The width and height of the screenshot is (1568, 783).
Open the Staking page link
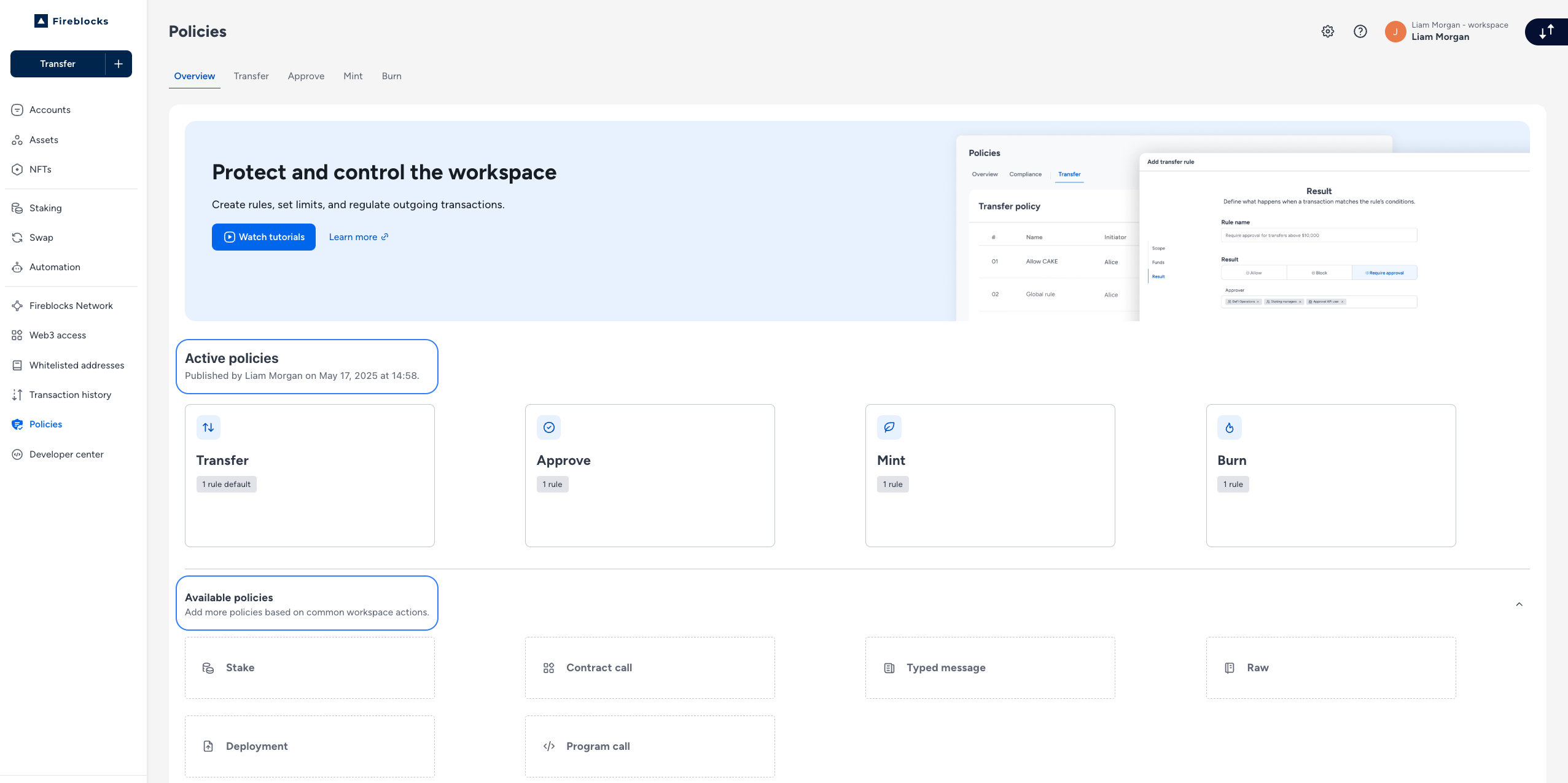click(45, 208)
